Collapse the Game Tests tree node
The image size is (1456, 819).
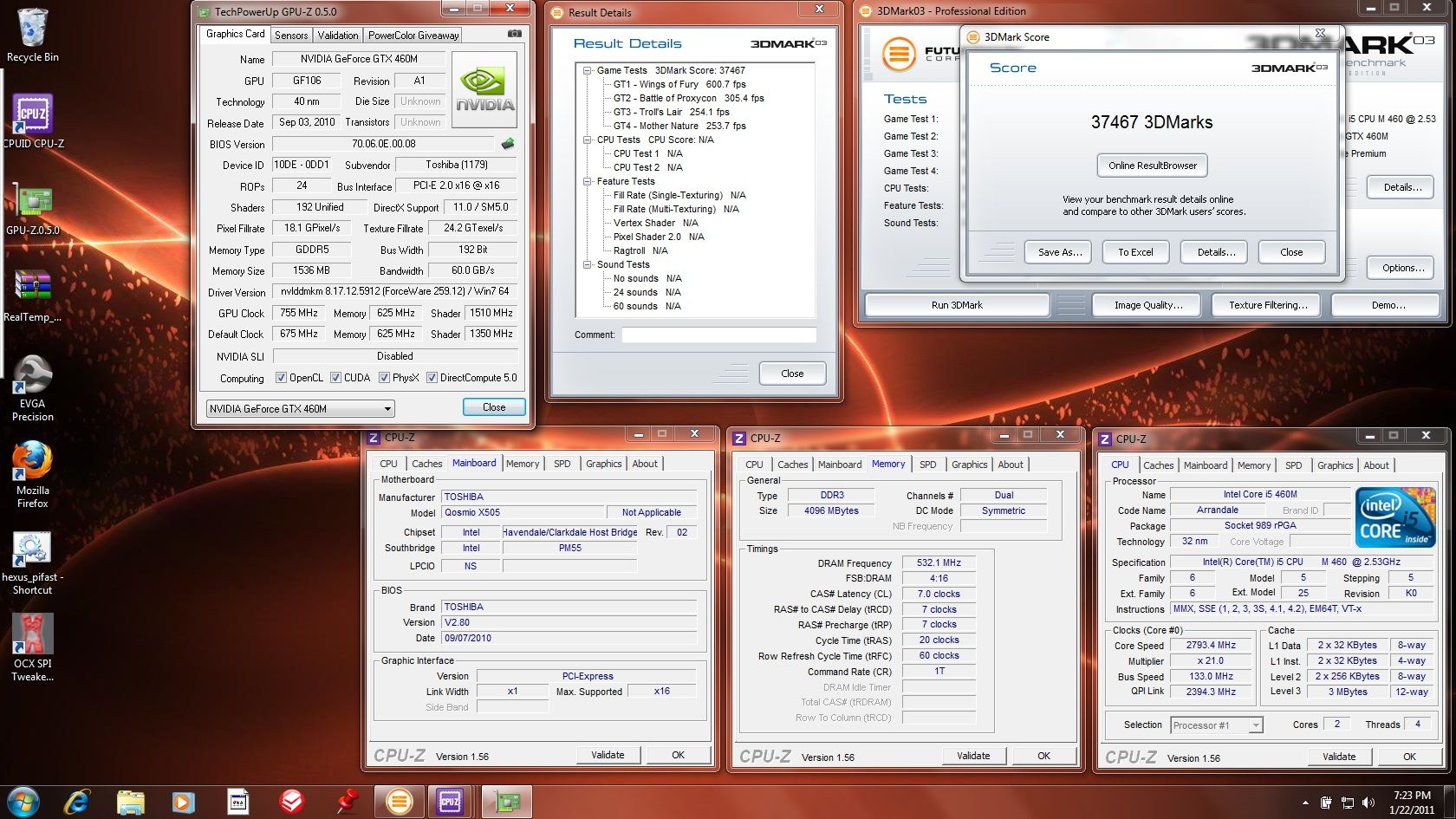pos(587,70)
